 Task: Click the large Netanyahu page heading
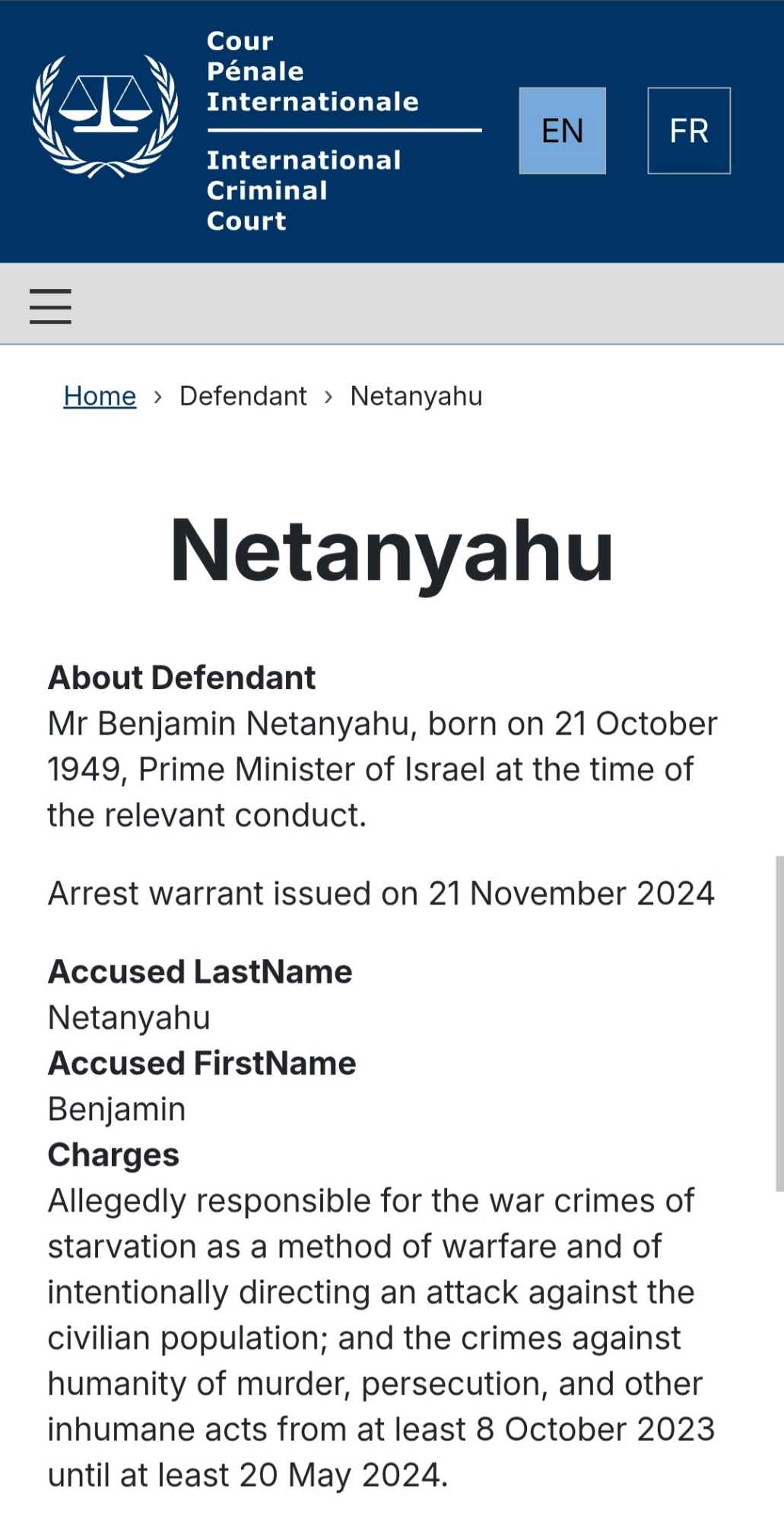click(392, 551)
